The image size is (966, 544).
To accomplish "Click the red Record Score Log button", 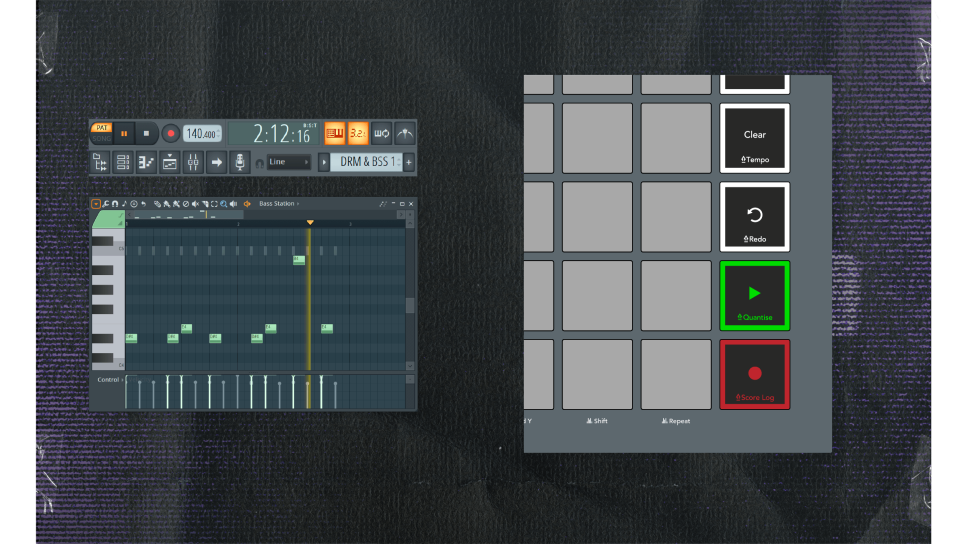I will pos(755,375).
